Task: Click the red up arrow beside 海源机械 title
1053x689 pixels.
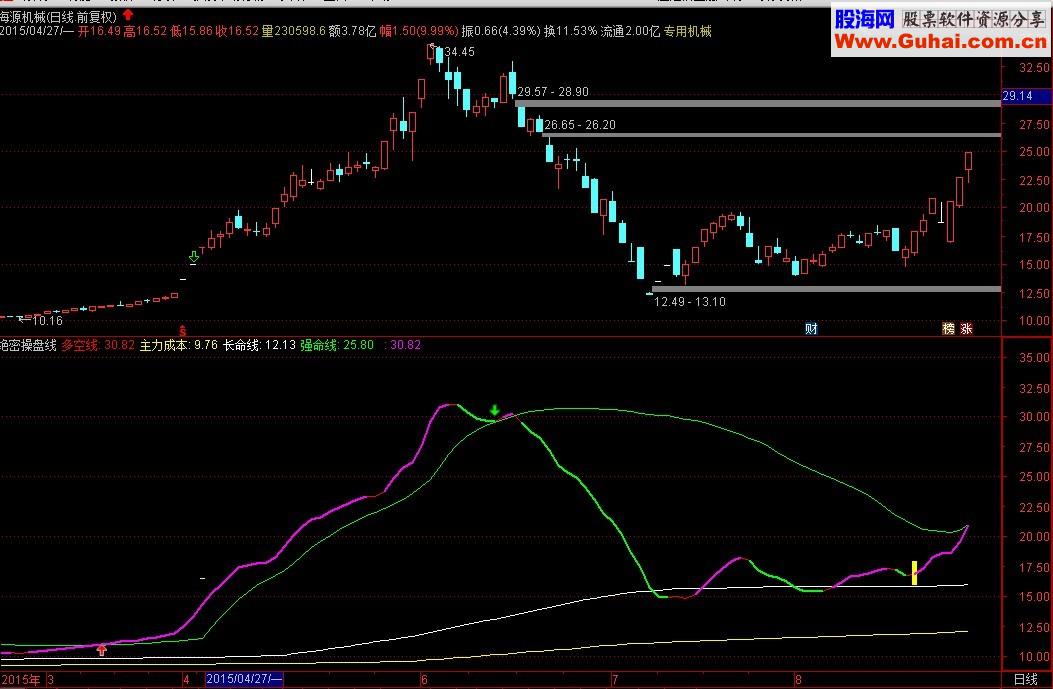Action: pyautogui.click(x=128, y=15)
